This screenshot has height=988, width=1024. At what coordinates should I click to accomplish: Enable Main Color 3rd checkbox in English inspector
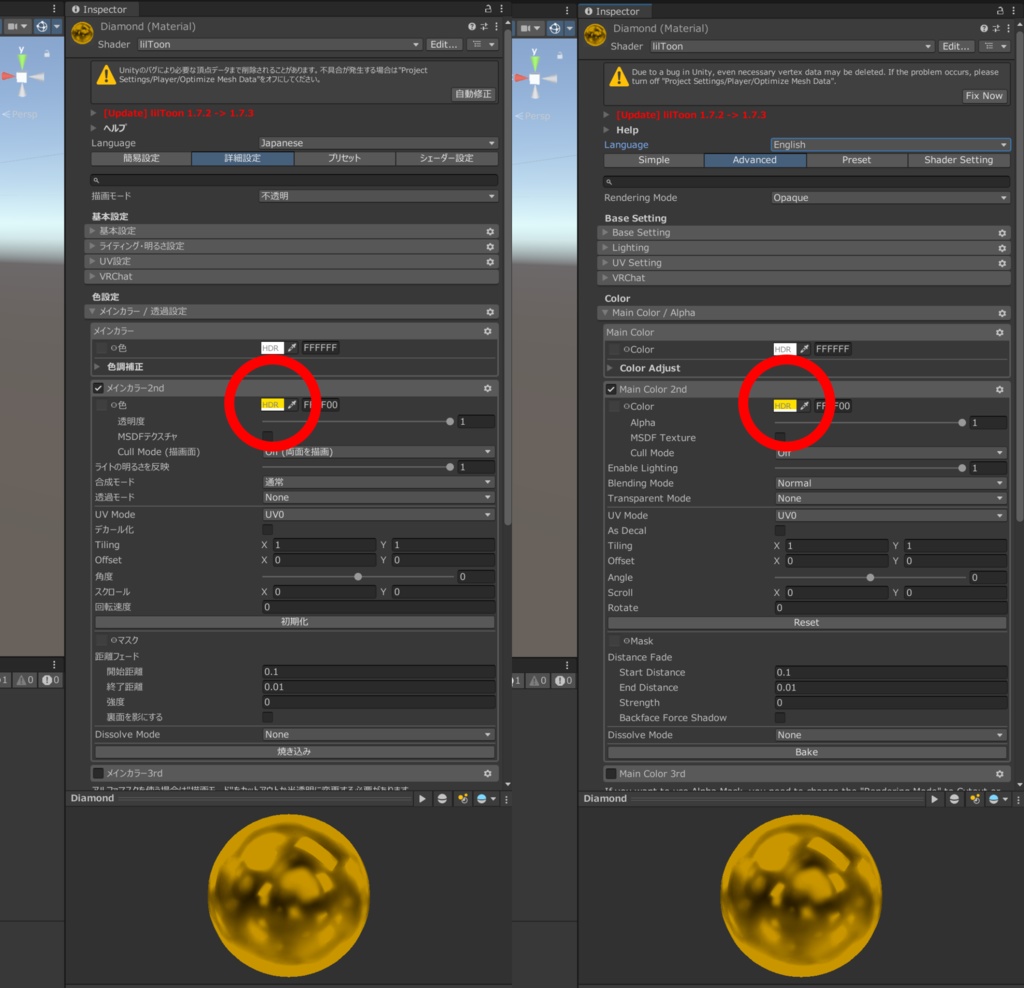pyautogui.click(x=611, y=774)
